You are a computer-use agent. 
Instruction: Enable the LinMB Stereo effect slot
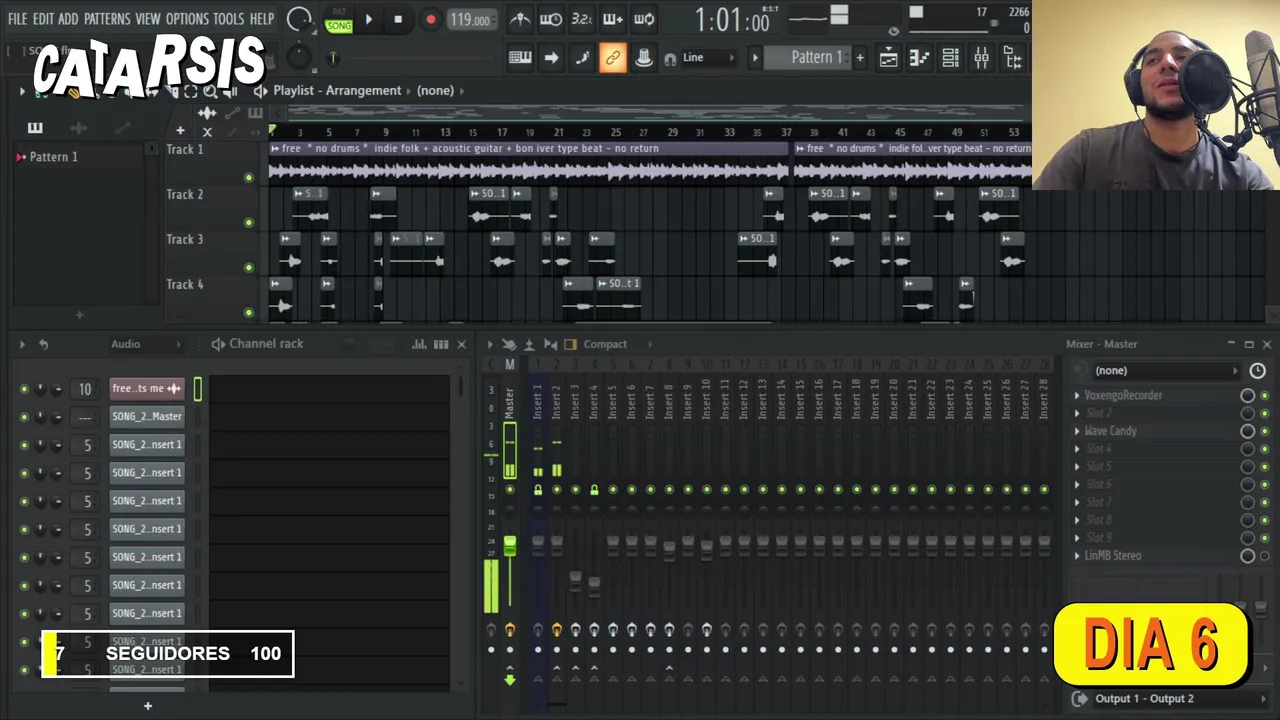pos(1265,556)
